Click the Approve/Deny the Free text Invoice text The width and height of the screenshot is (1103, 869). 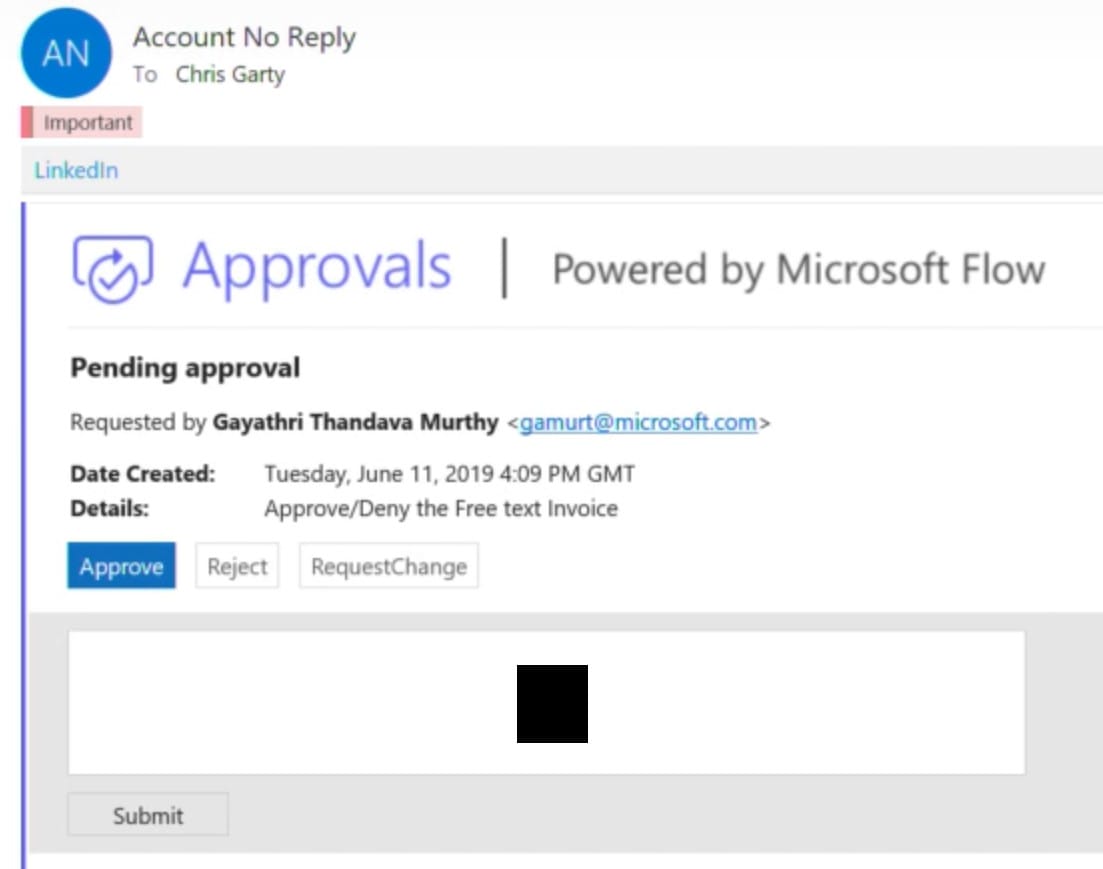coord(440,508)
